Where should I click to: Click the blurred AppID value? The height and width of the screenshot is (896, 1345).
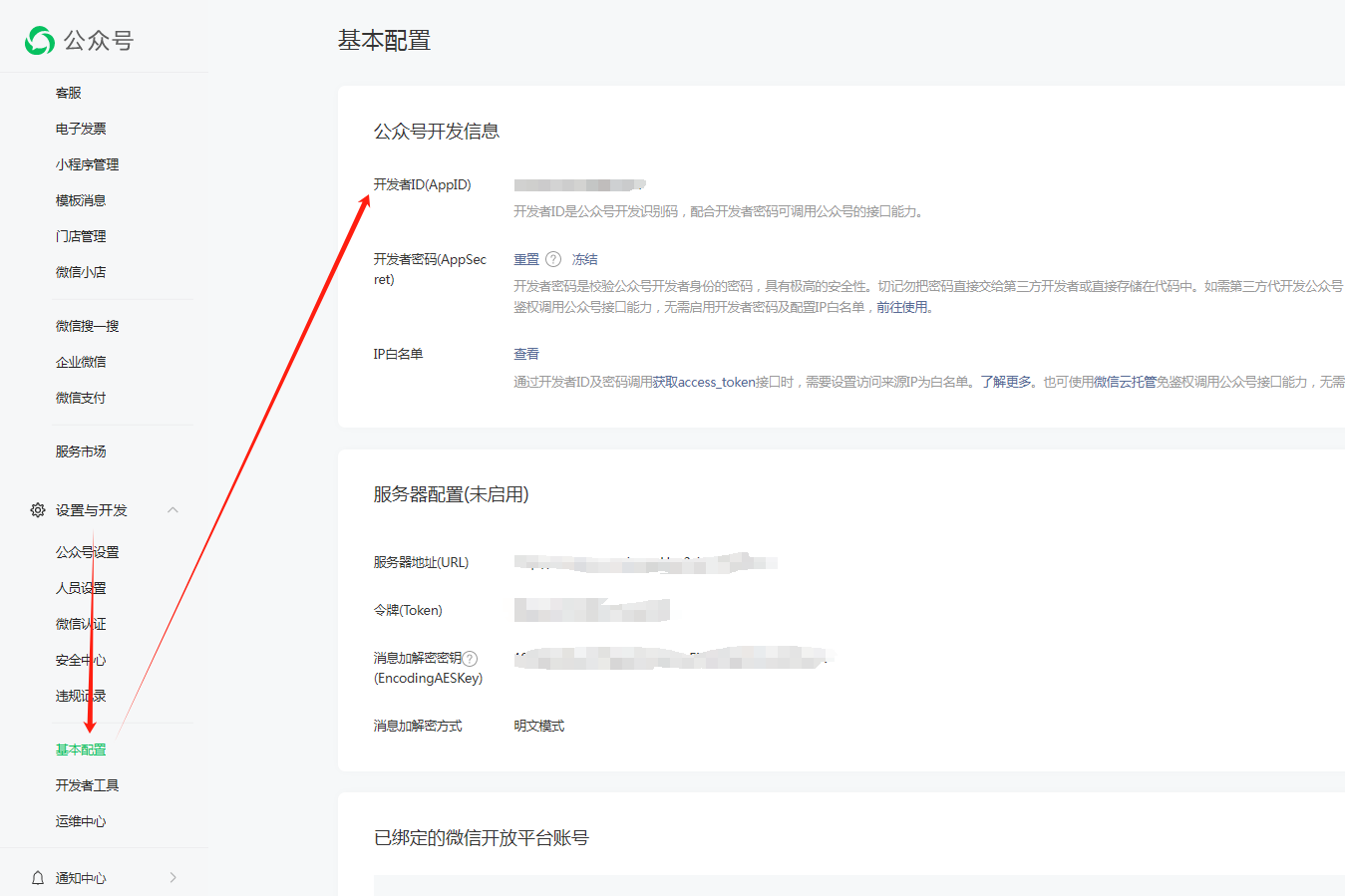coord(579,184)
